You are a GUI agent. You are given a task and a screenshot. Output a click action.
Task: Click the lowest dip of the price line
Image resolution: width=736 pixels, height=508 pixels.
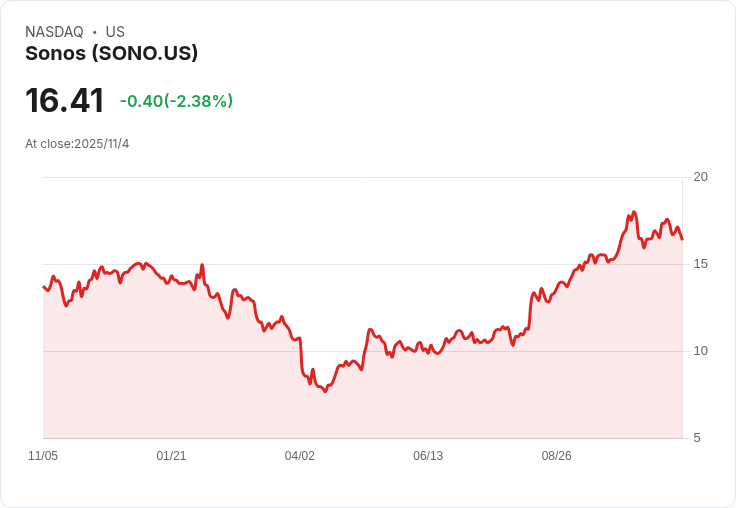pos(325,391)
